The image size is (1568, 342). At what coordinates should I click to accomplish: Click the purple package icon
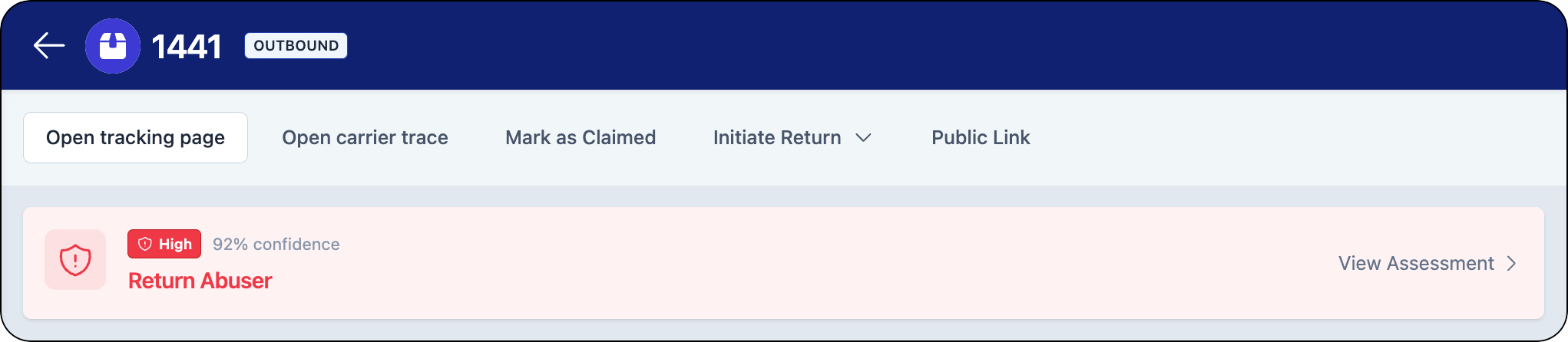click(x=113, y=46)
